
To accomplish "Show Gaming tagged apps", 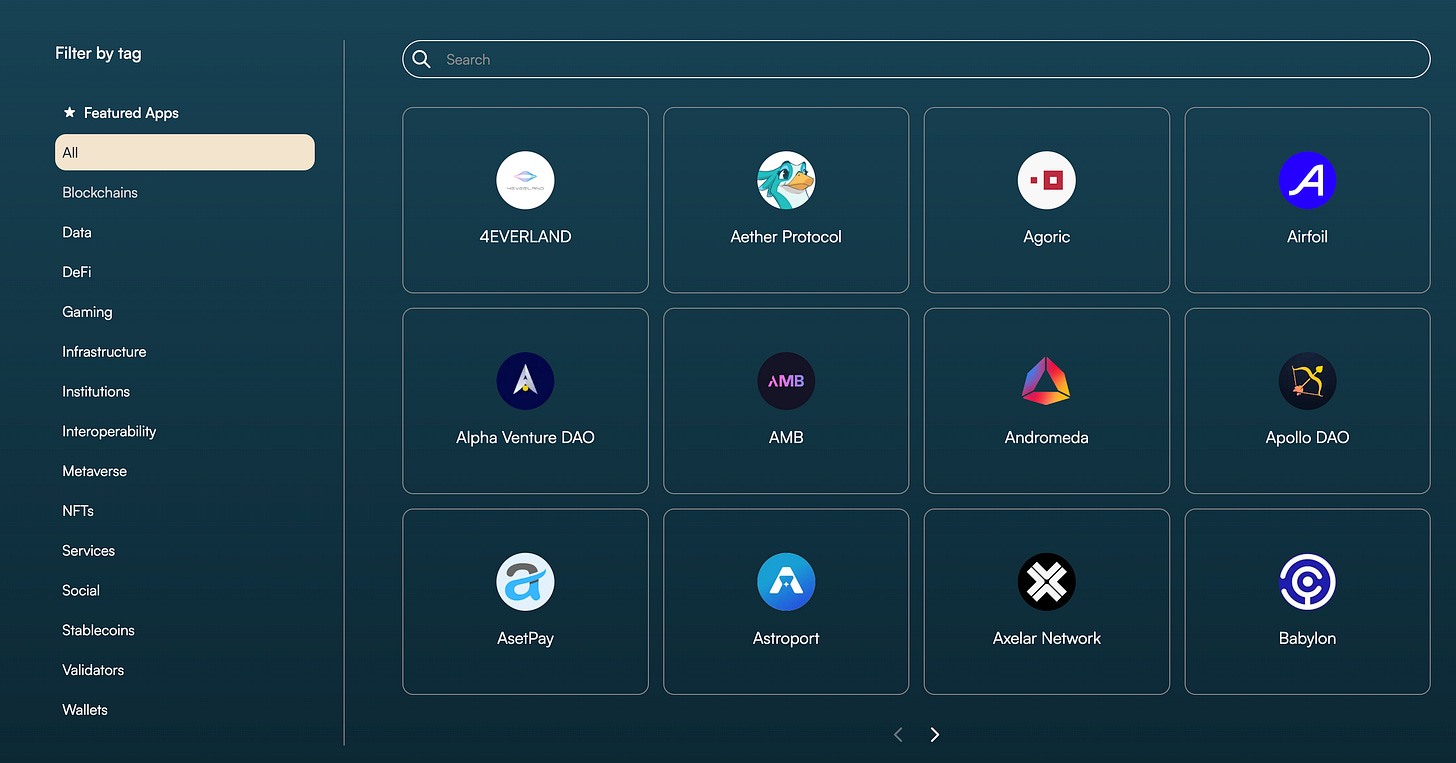I will pos(87,312).
